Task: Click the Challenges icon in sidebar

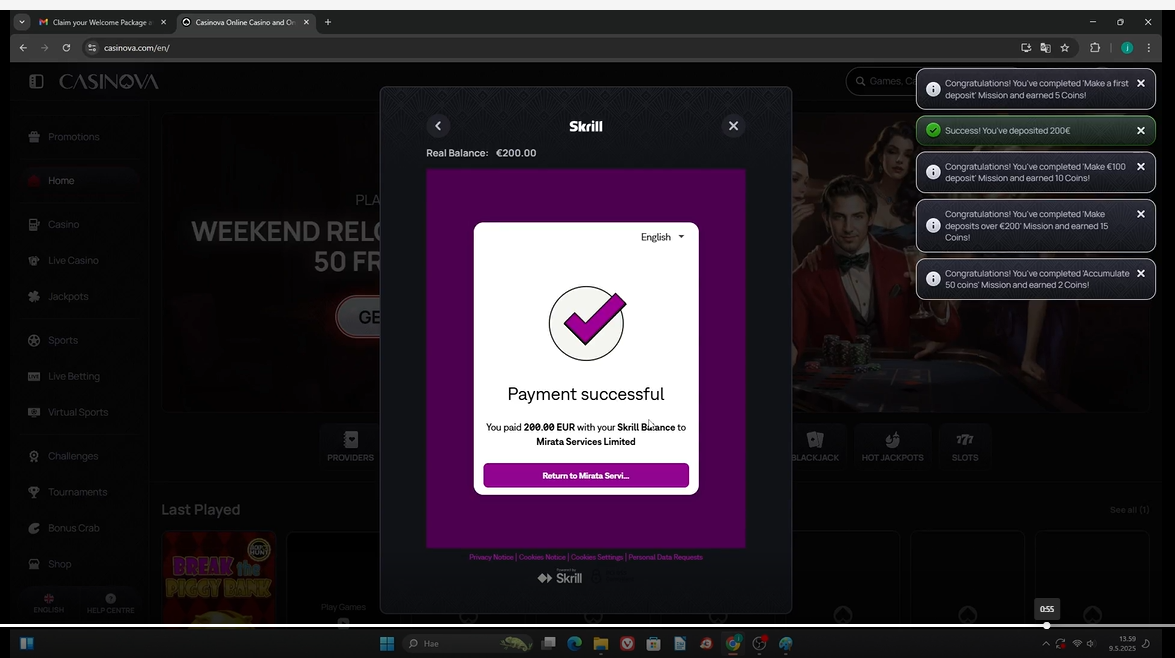Action: (x=34, y=456)
